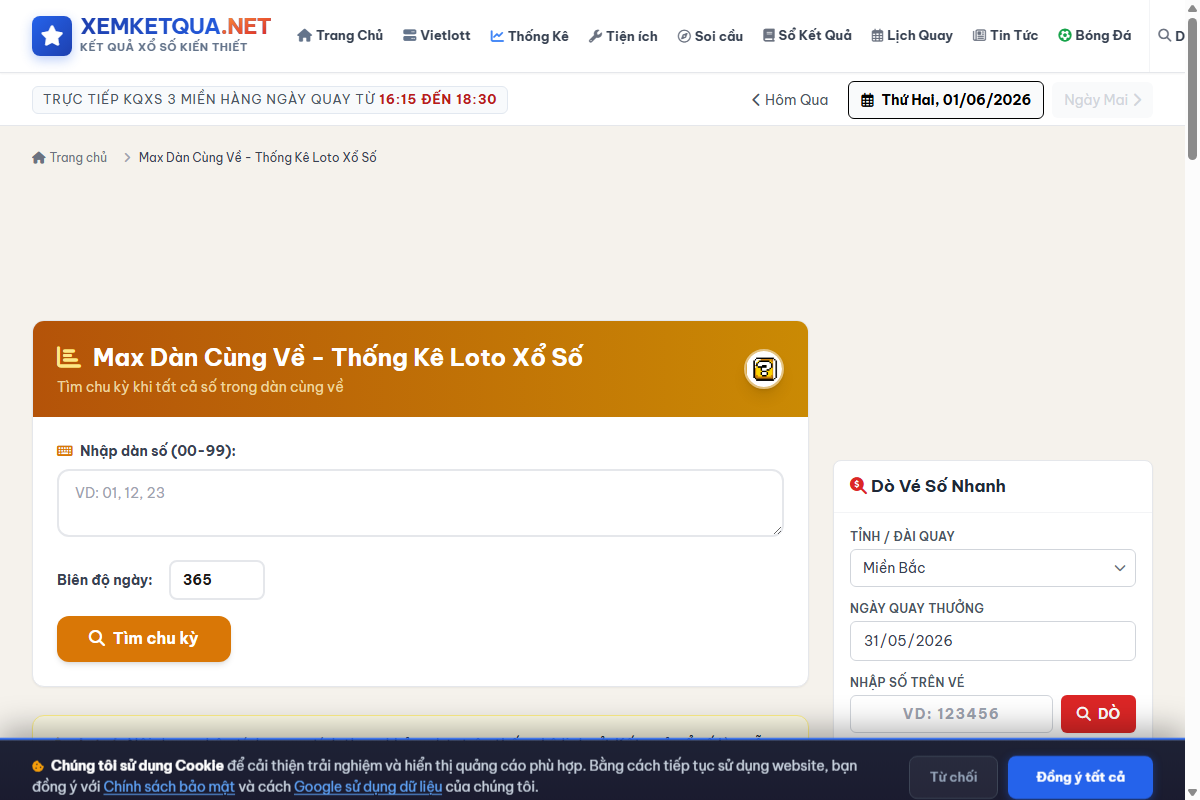Click the search magnifier icon in header

pos(1164,35)
